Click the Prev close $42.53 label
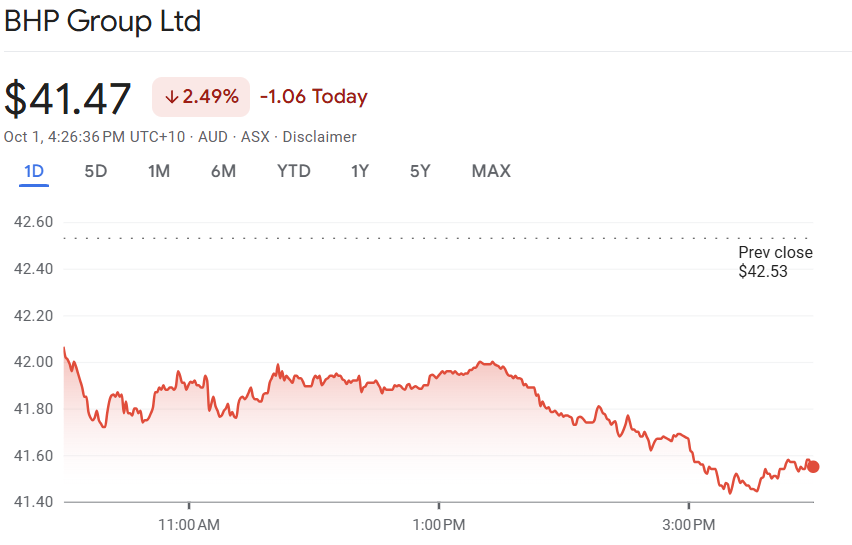 click(775, 261)
